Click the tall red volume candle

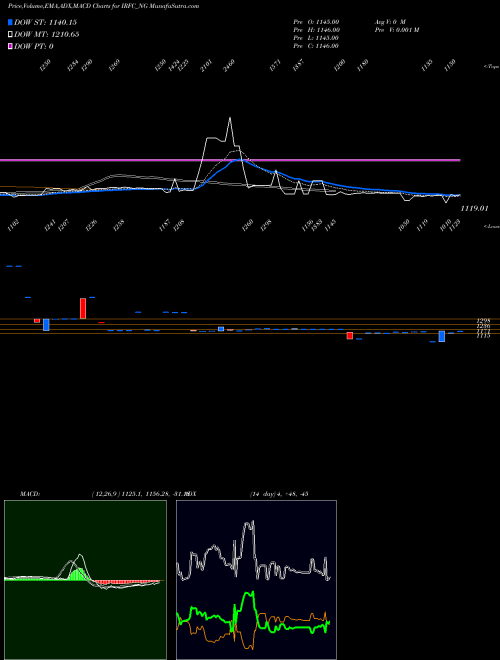[x=83, y=309]
